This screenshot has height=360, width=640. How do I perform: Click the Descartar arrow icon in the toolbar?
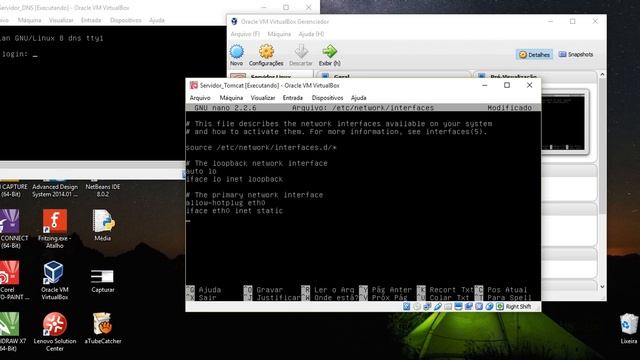[x=301, y=52]
